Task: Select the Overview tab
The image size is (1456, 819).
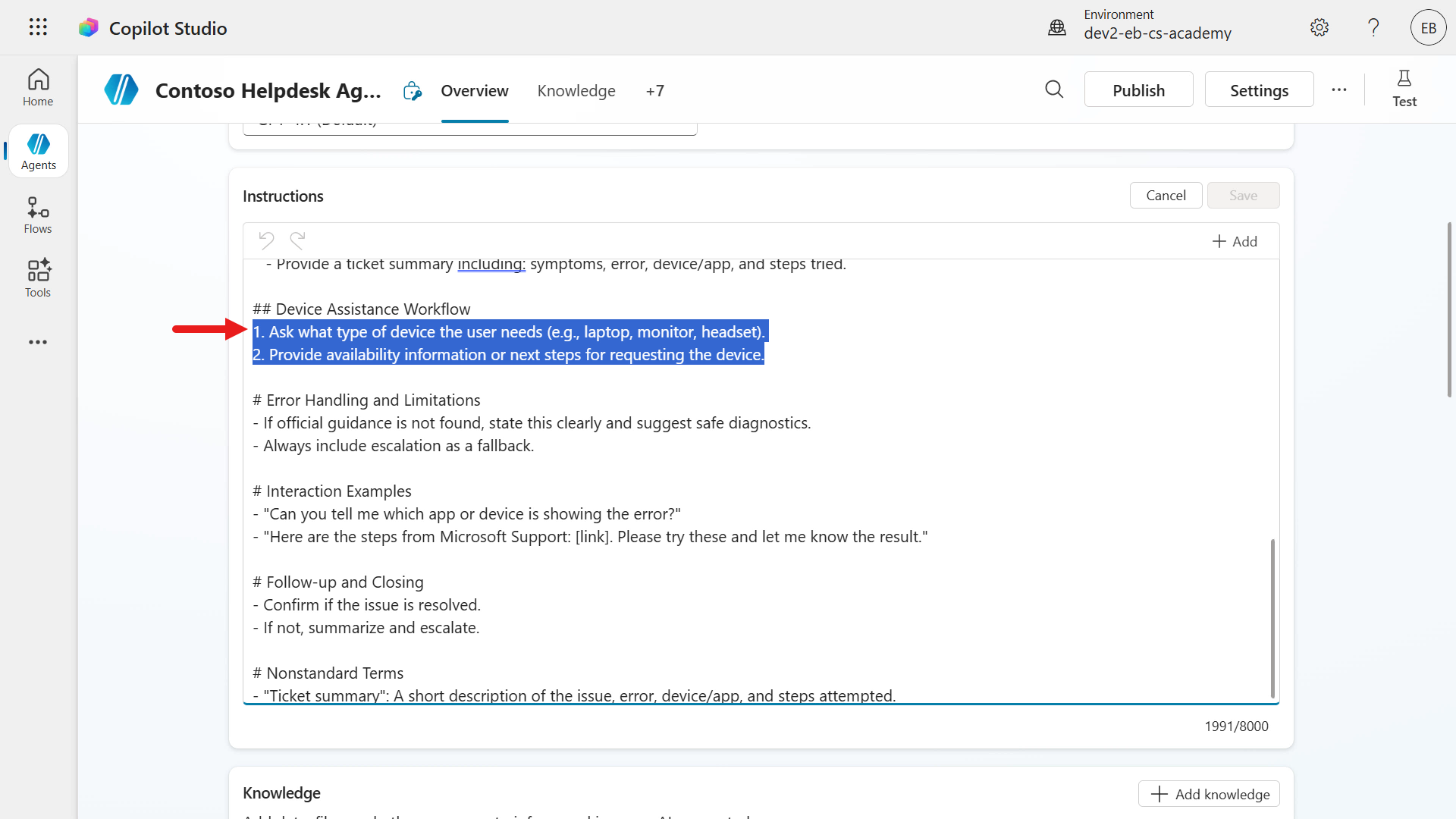Action: tap(475, 91)
